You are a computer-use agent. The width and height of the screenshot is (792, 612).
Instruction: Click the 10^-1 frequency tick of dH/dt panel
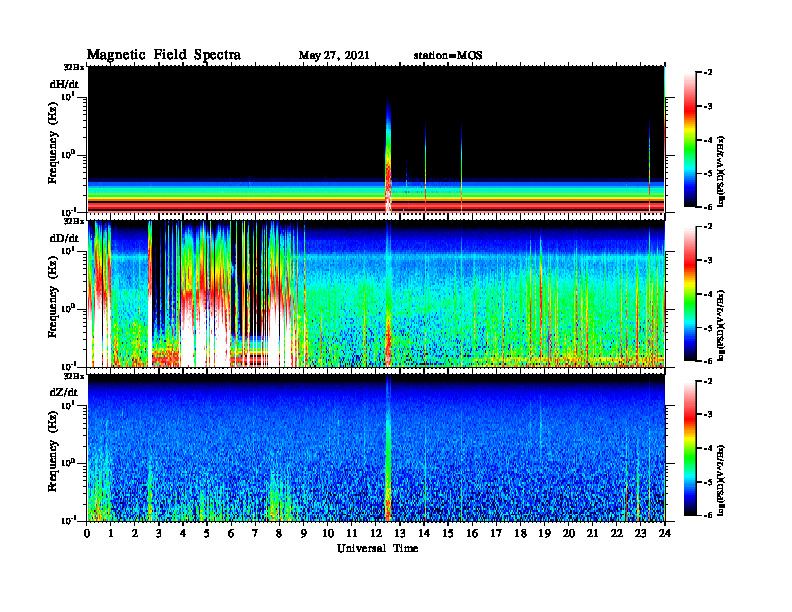click(x=68, y=212)
